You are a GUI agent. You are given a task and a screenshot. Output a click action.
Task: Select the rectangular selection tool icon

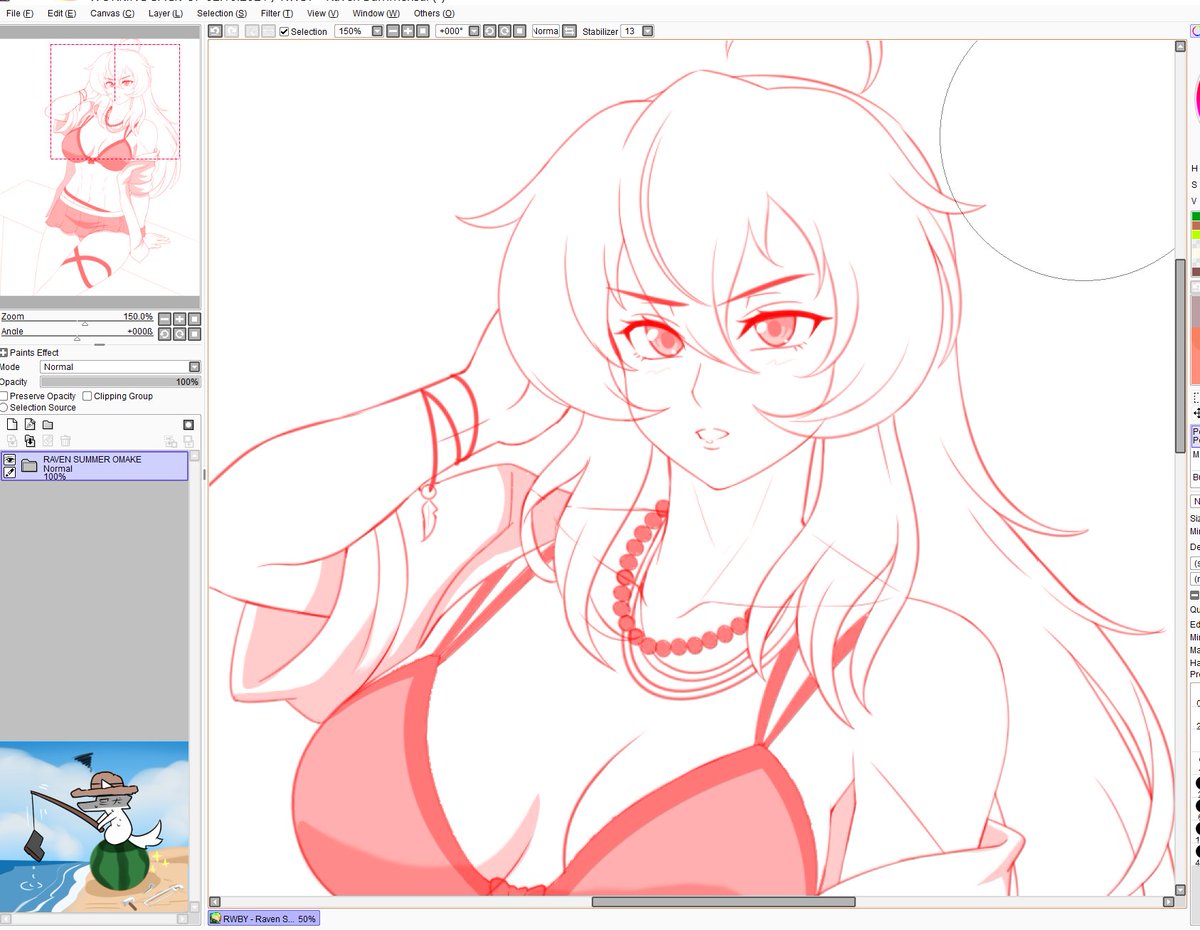coord(1197,397)
